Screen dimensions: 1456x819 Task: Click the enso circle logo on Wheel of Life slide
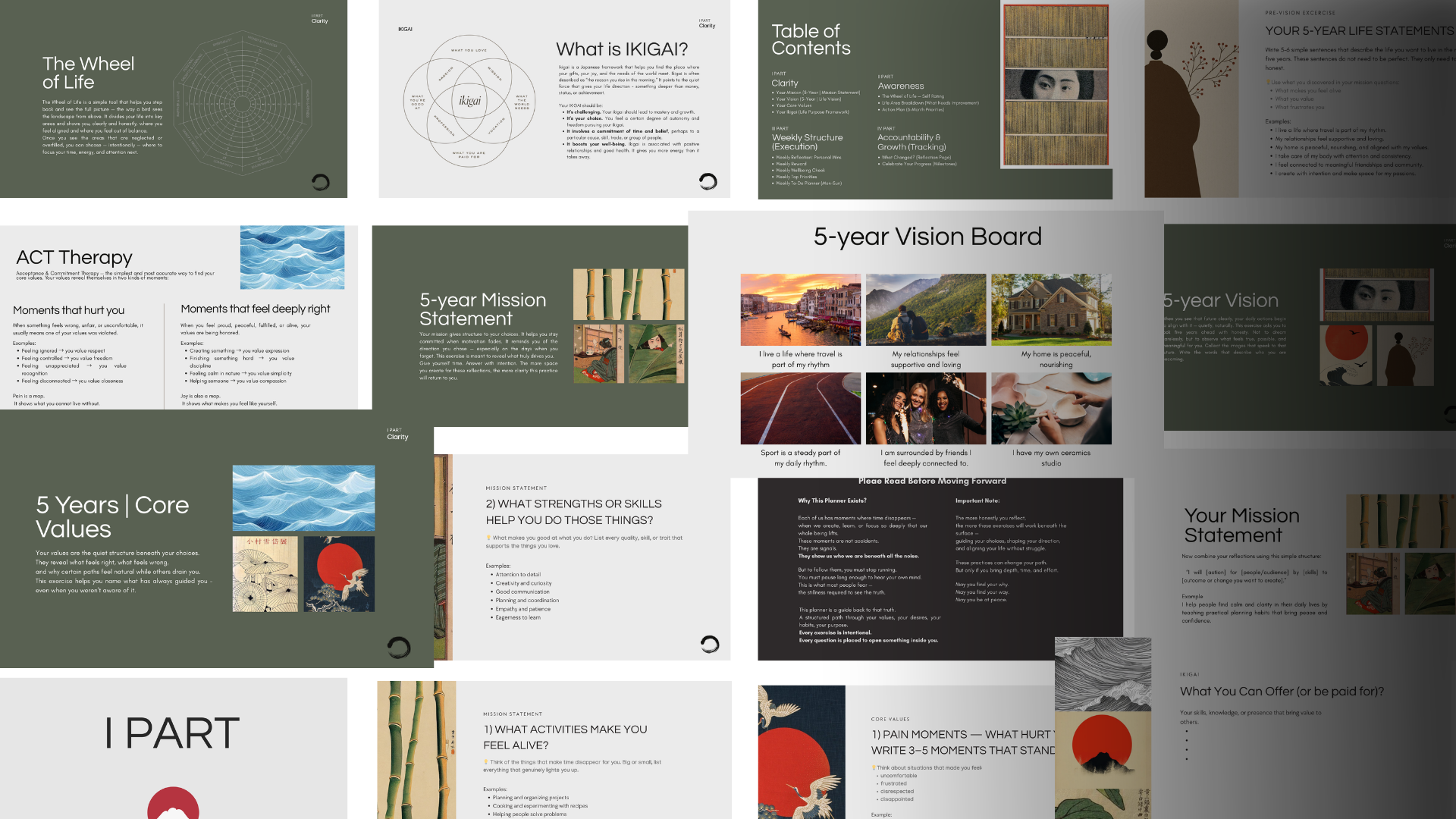pos(321,182)
